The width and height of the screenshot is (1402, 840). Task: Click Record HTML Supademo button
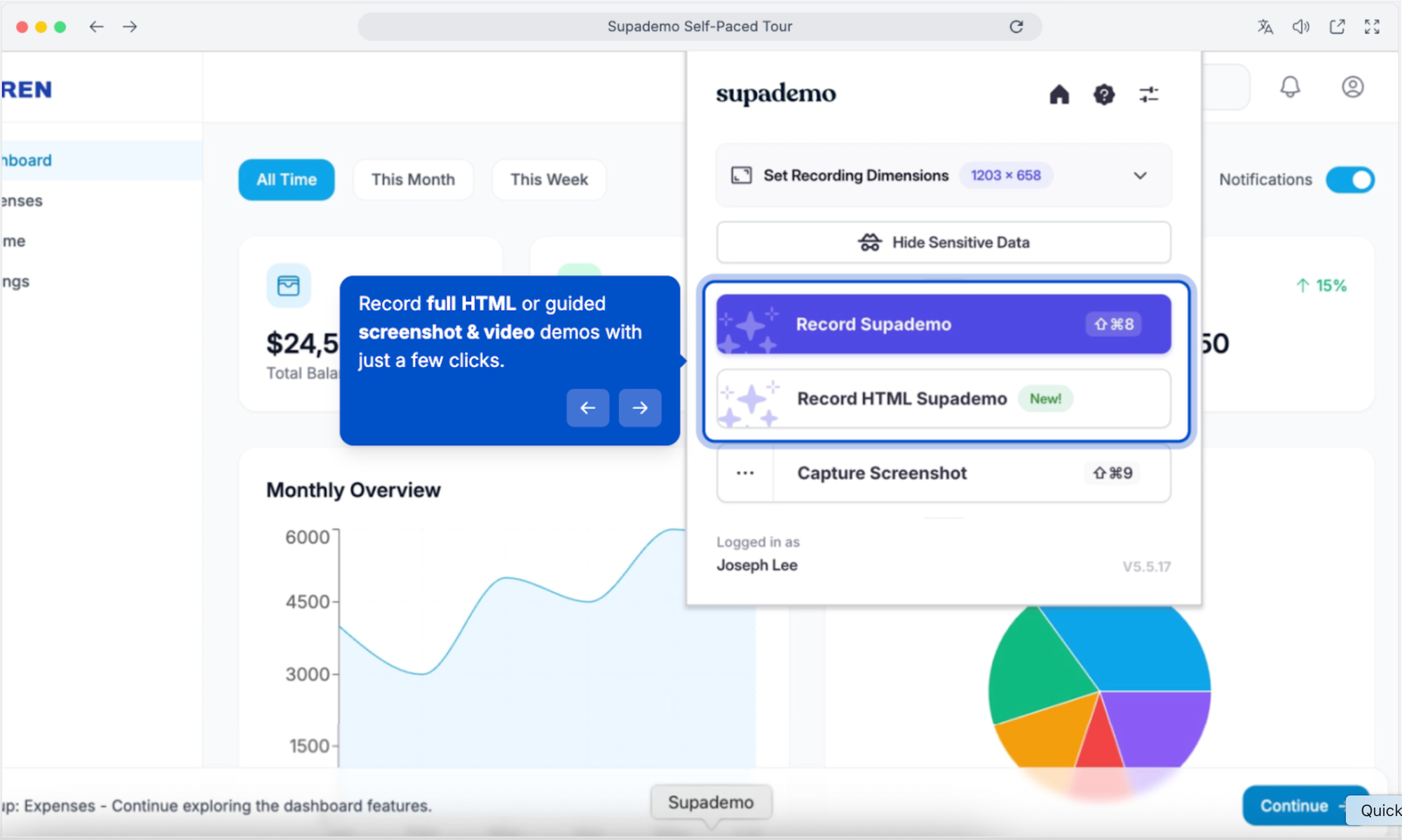point(944,399)
